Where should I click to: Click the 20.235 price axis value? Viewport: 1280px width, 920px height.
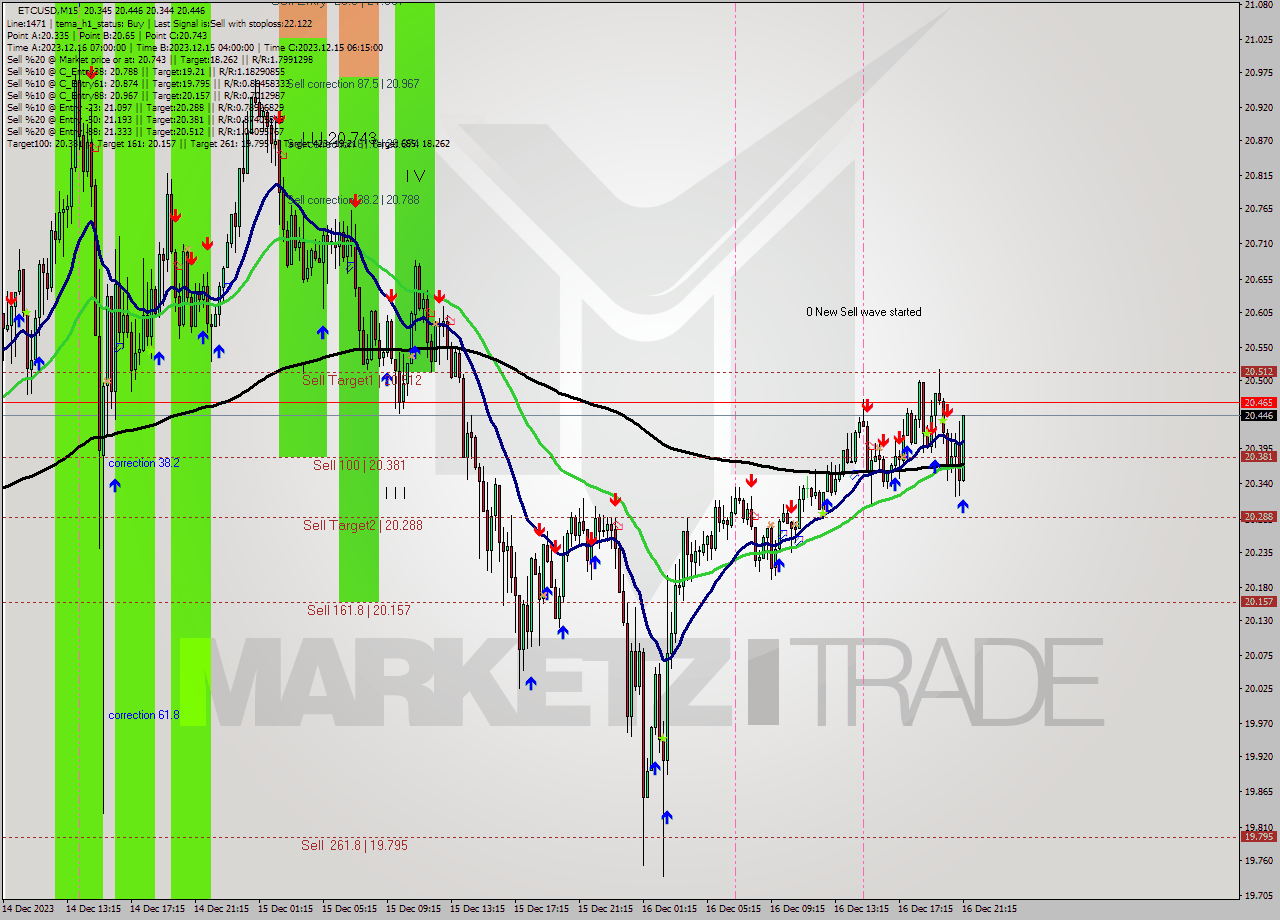(1258, 552)
